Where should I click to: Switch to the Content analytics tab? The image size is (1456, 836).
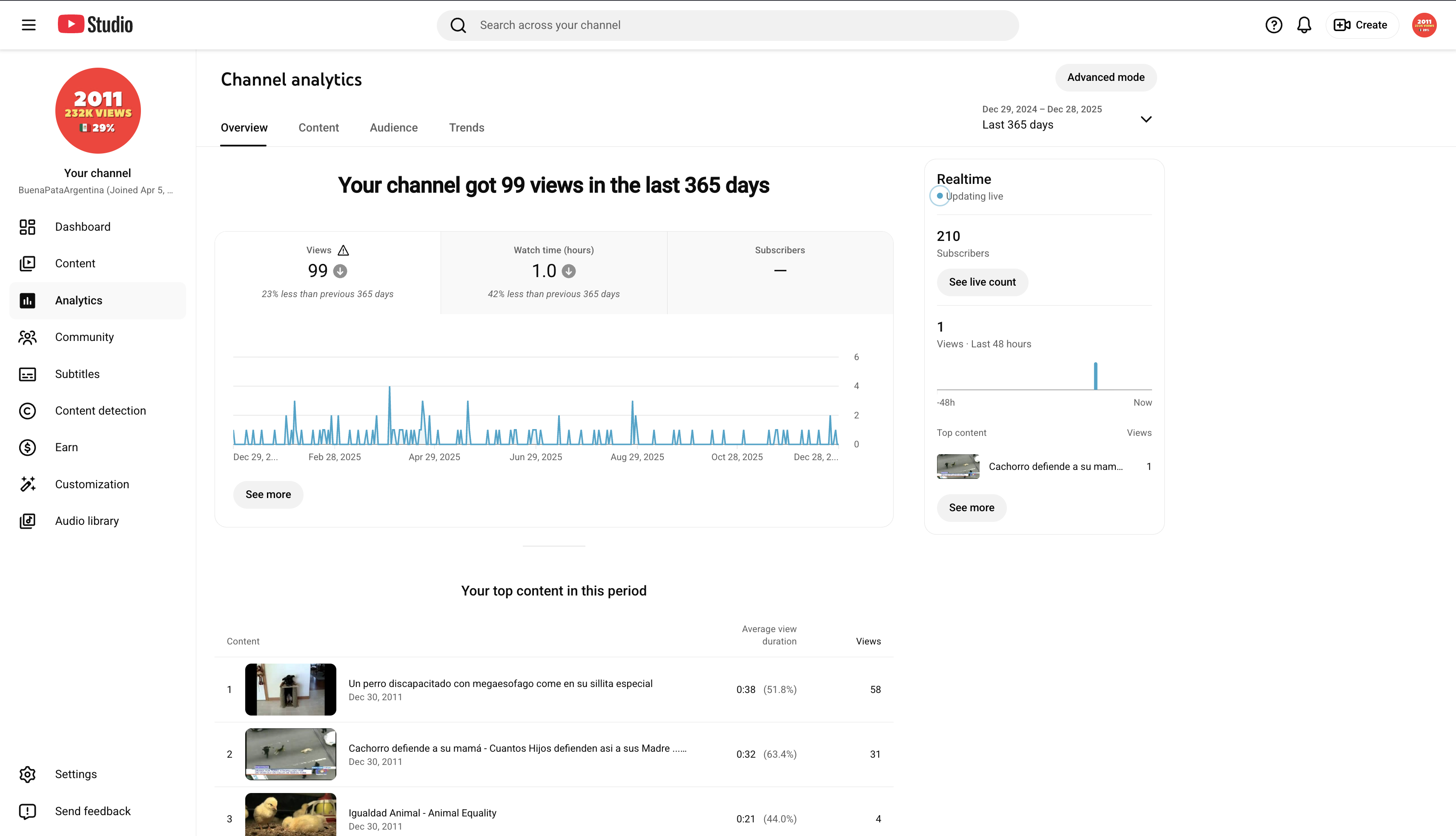(x=318, y=127)
